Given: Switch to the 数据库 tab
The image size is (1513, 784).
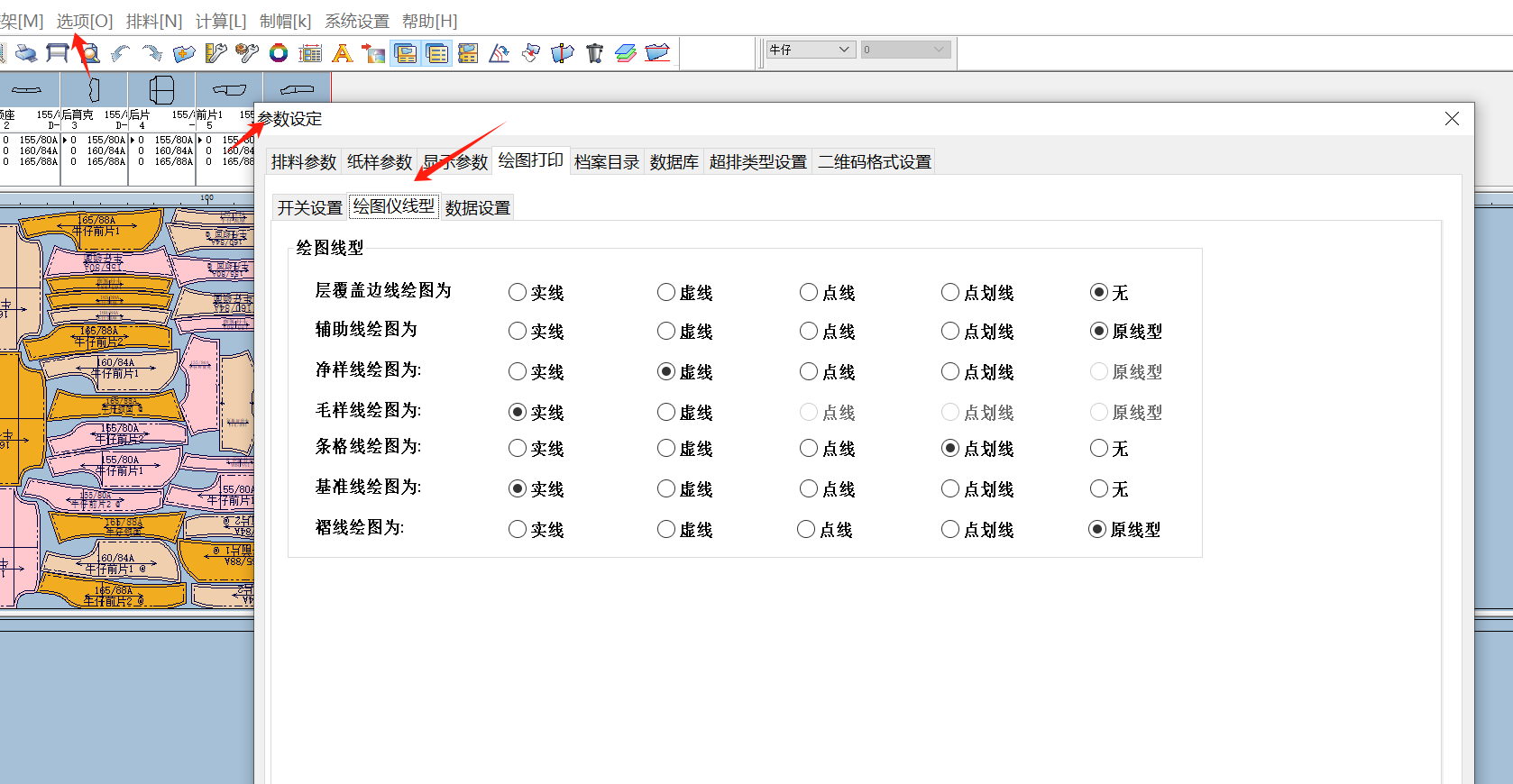Looking at the screenshot, I should [674, 162].
